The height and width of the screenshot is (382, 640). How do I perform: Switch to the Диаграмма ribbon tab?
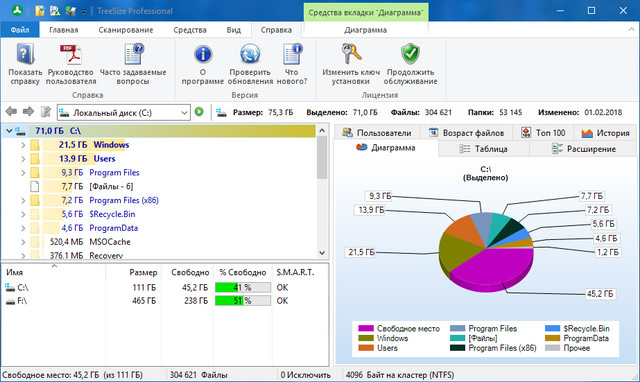pos(365,30)
